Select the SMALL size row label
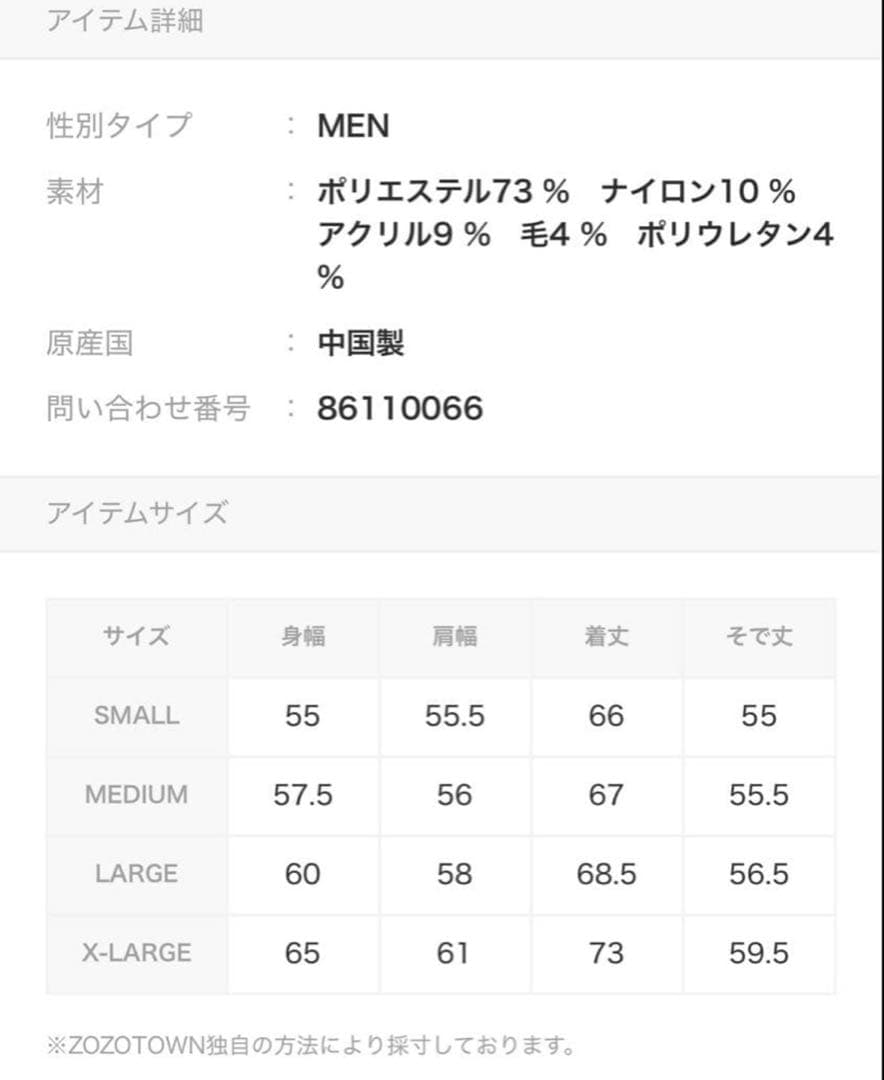 tap(137, 716)
